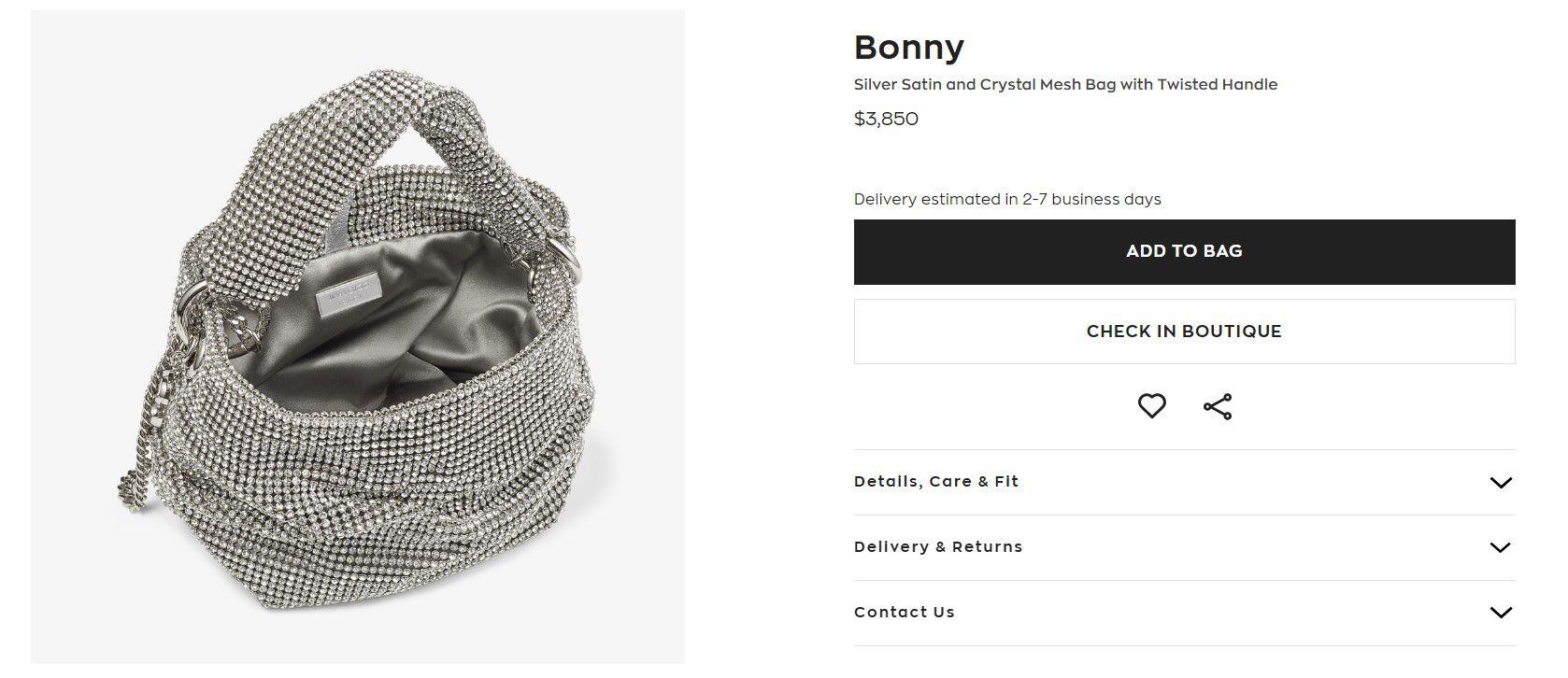Click the twisted handle in the bag photo
Screen dimensions: 1568x678
402,121
